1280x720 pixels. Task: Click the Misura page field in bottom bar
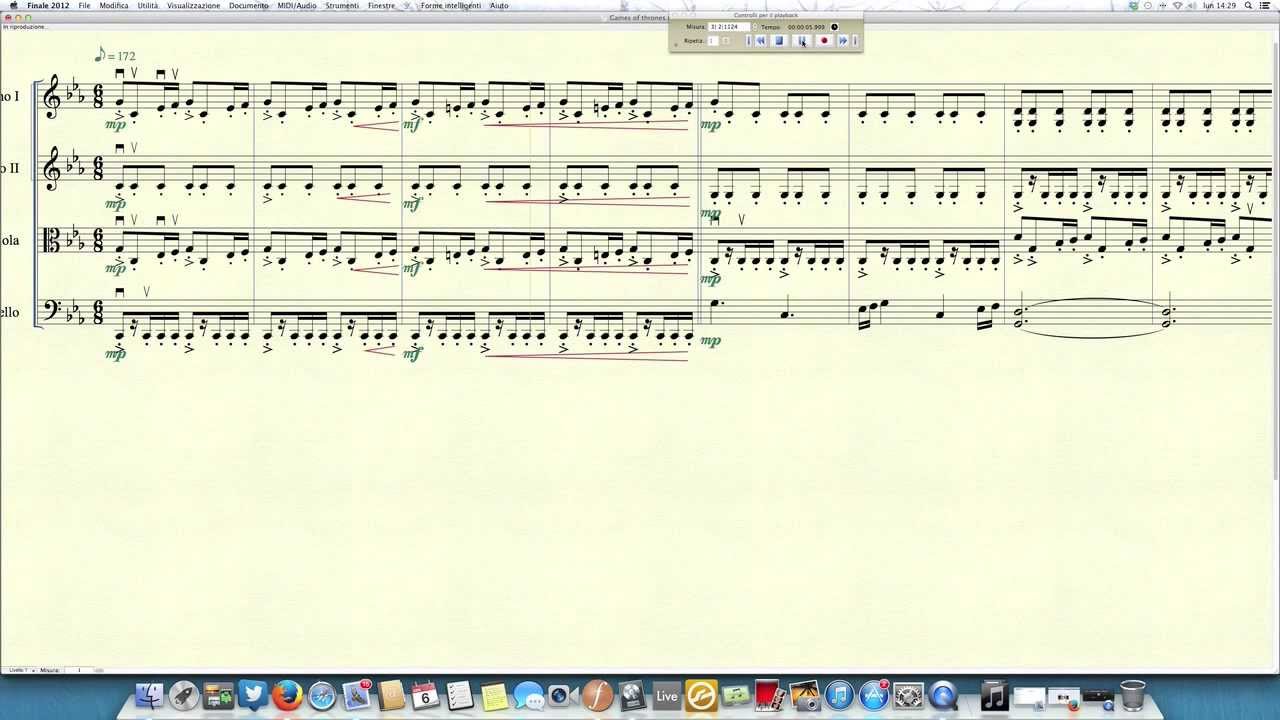pyautogui.click(x=78, y=670)
